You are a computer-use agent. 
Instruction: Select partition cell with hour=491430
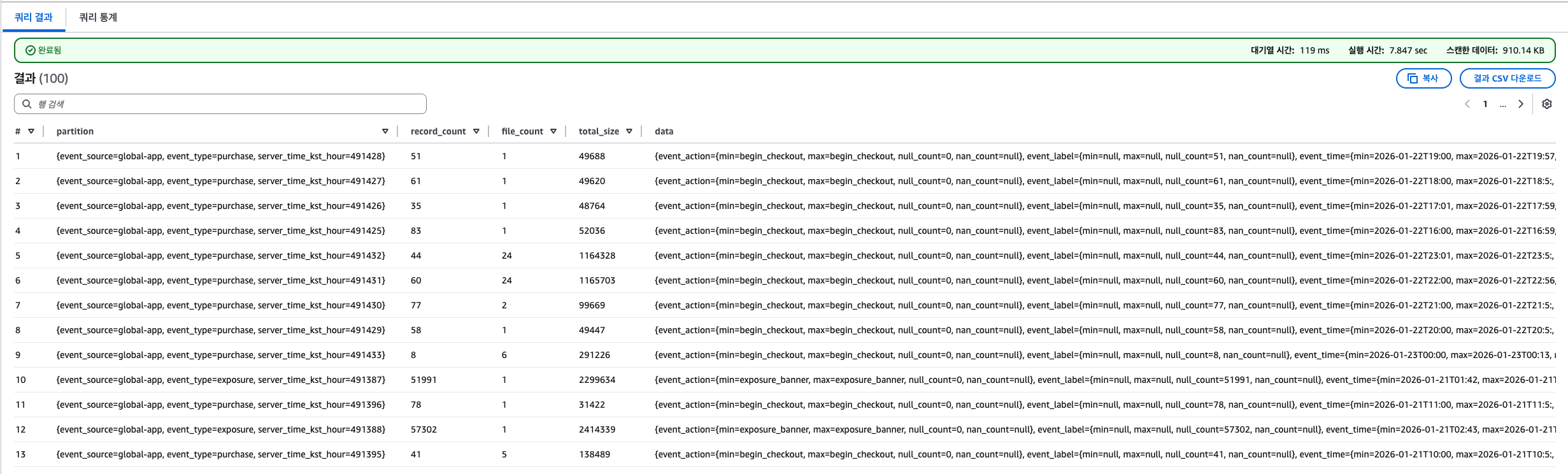pyautogui.click(x=221, y=305)
